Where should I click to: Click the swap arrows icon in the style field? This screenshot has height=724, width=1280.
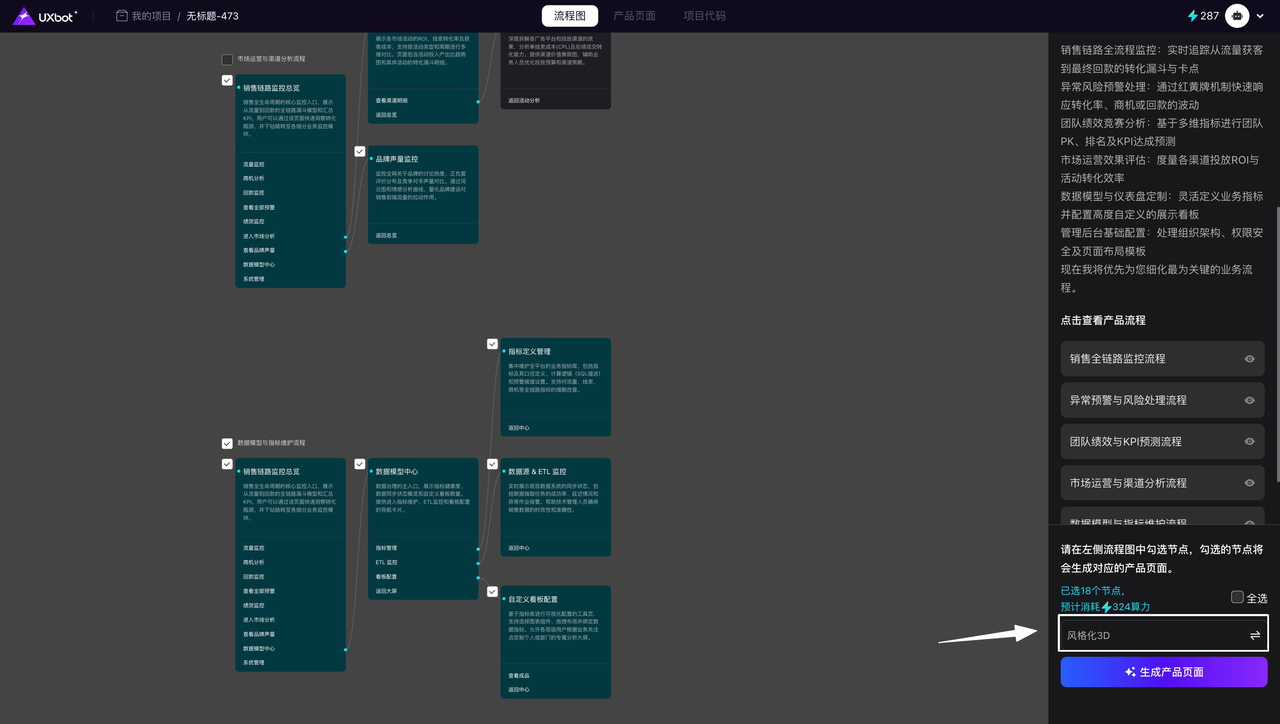coord(1254,635)
